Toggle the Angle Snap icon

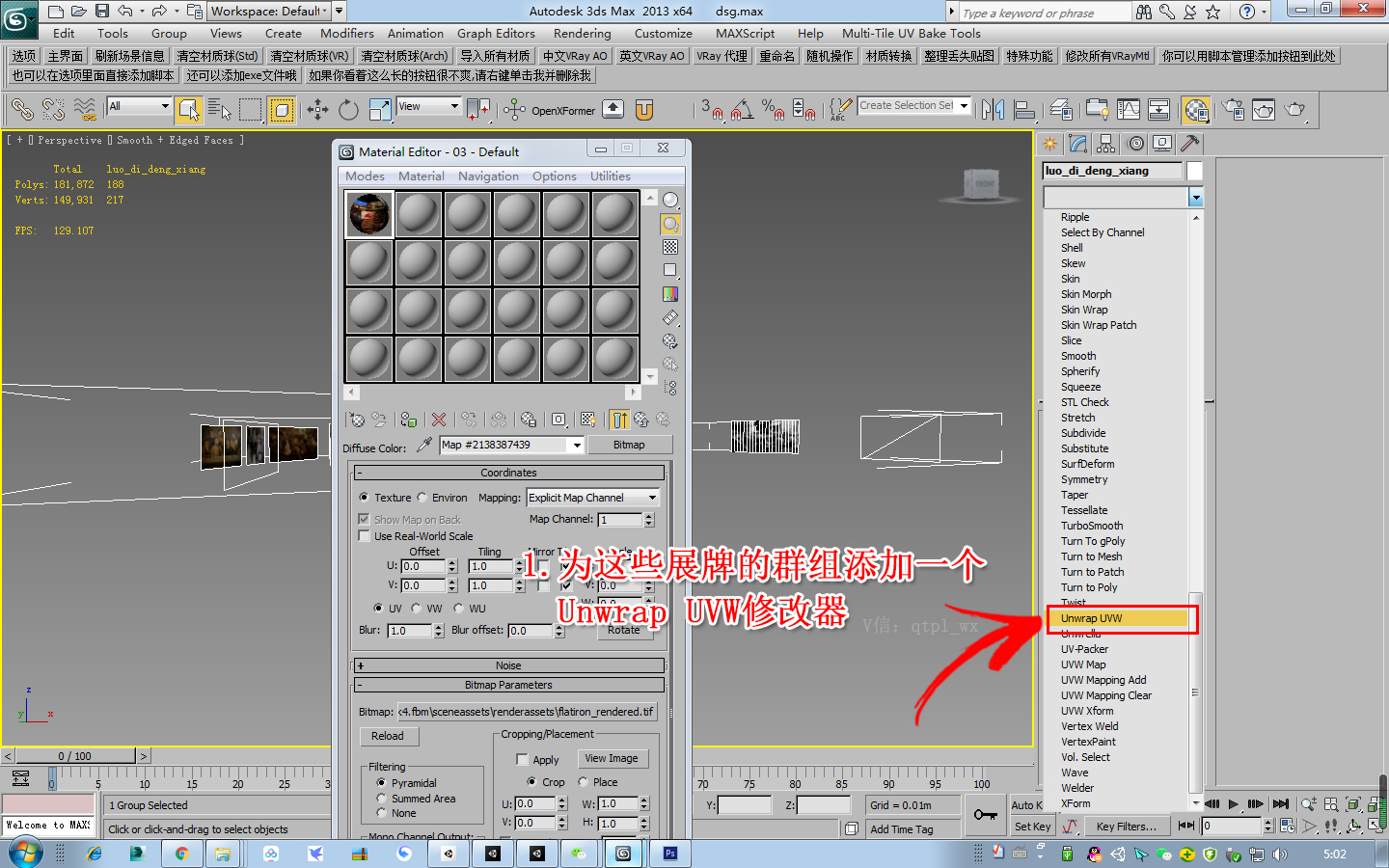click(x=742, y=110)
